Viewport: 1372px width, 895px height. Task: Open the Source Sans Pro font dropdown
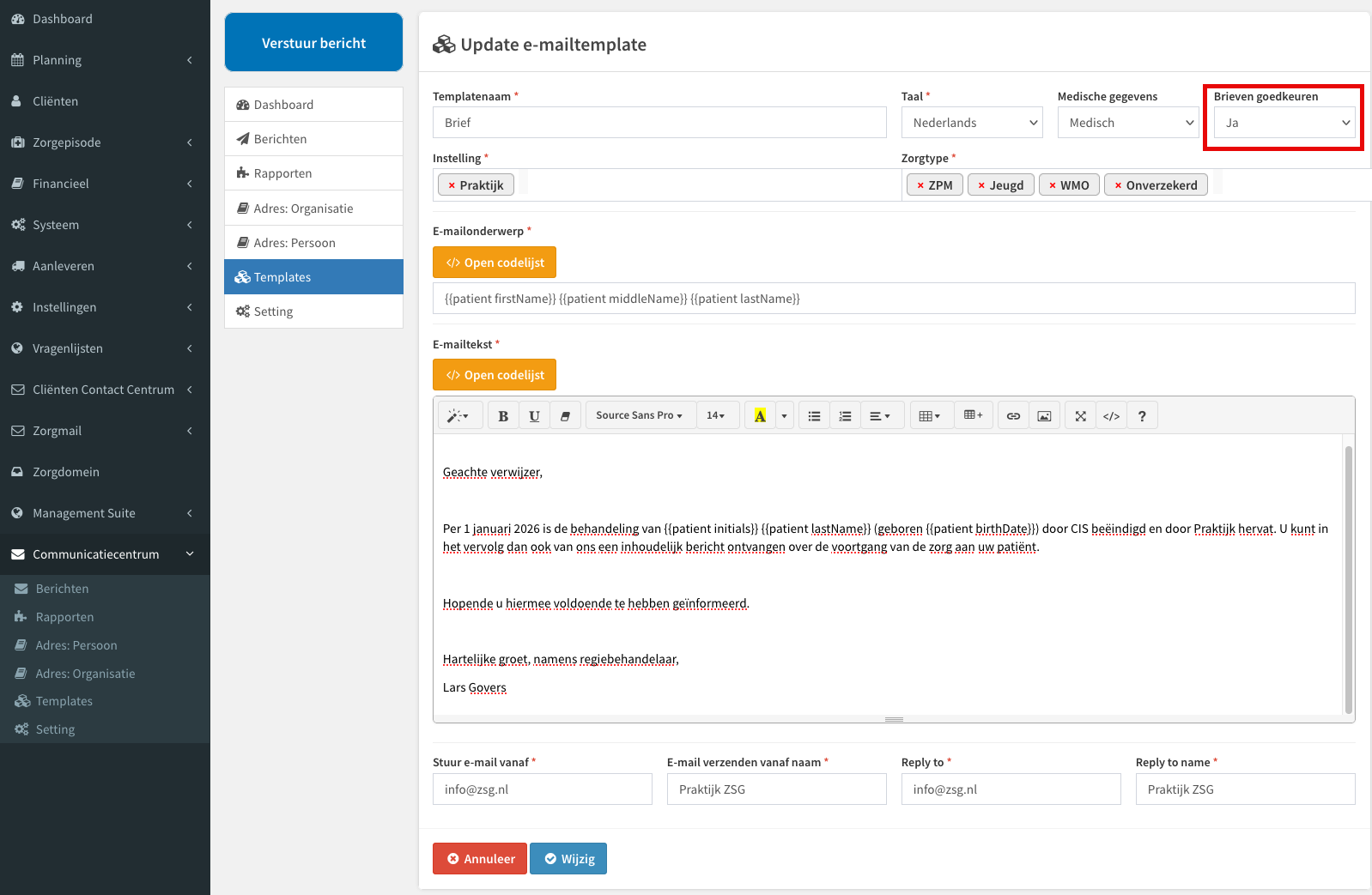[640, 416]
